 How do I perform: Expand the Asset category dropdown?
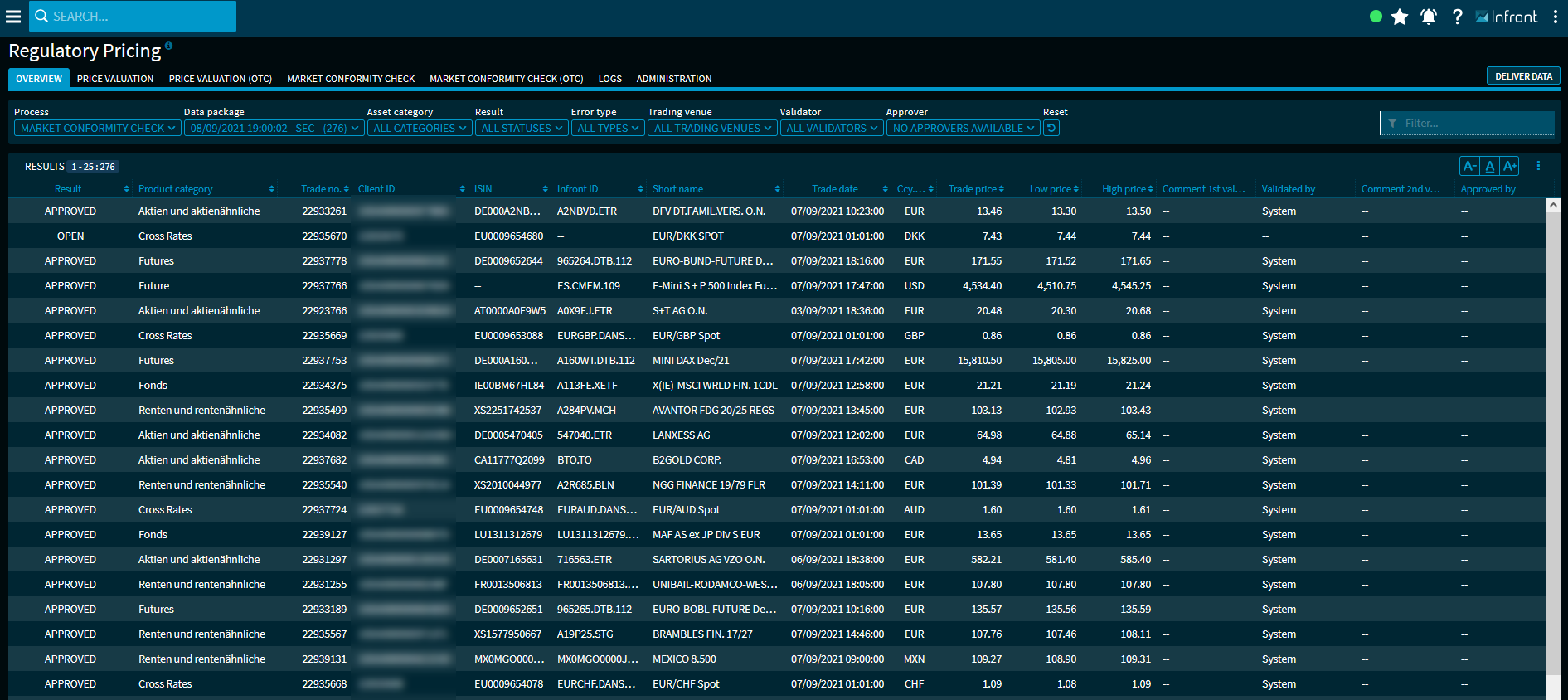[420, 128]
